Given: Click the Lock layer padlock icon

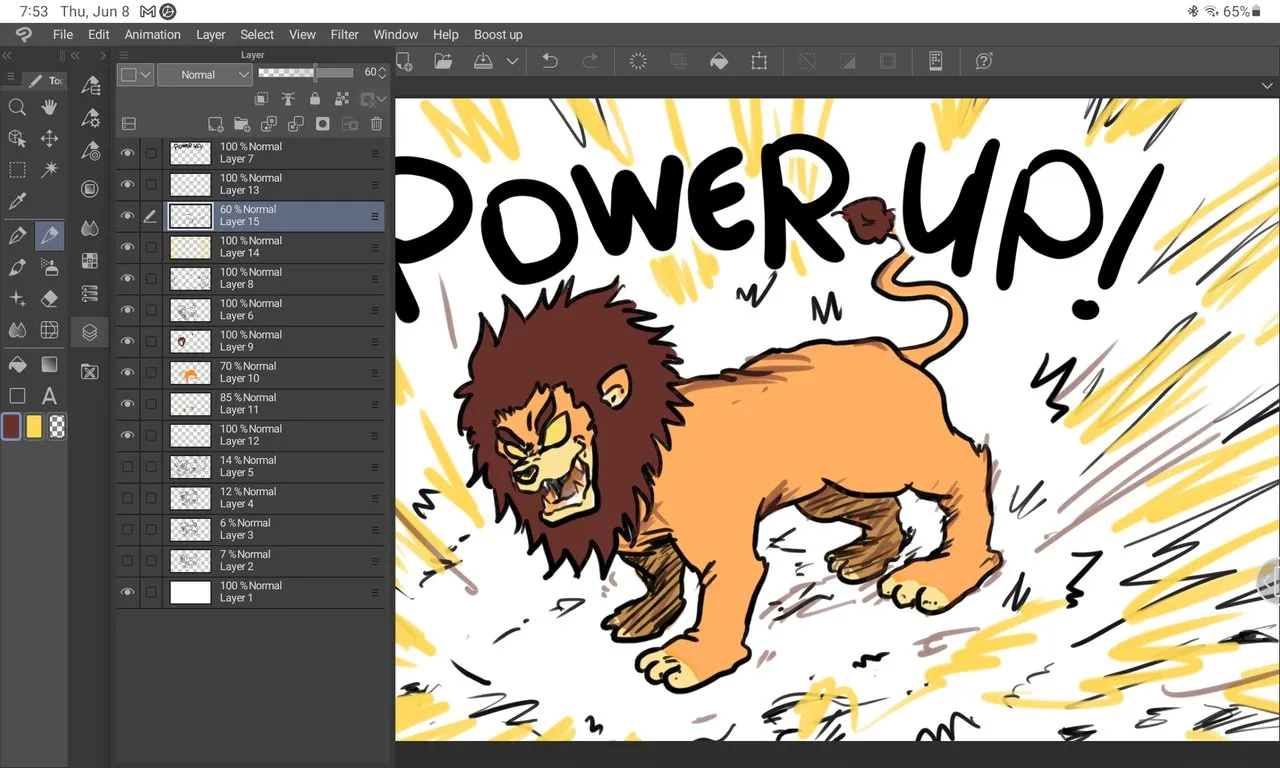Looking at the screenshot, I should (315, 99).
